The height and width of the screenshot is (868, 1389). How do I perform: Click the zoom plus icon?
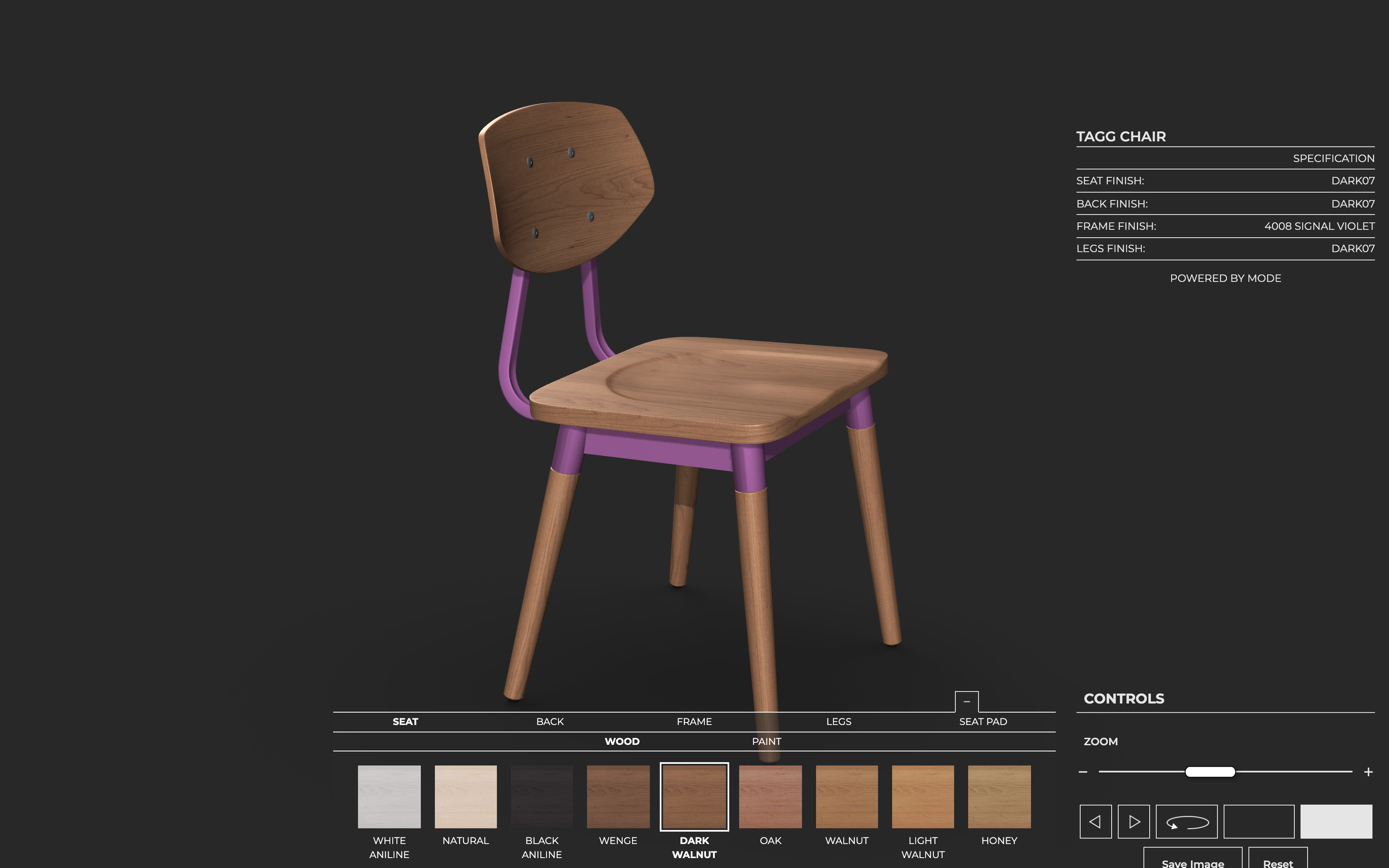click(1368, 772)
